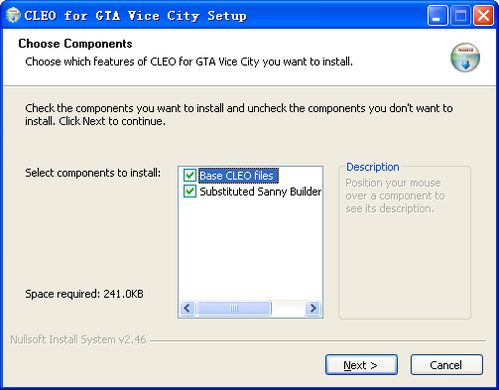Uncheck the Substituted Sanny Builder checkbox
This screenshot has height=390, width=499.
click(x=190, y=191)
